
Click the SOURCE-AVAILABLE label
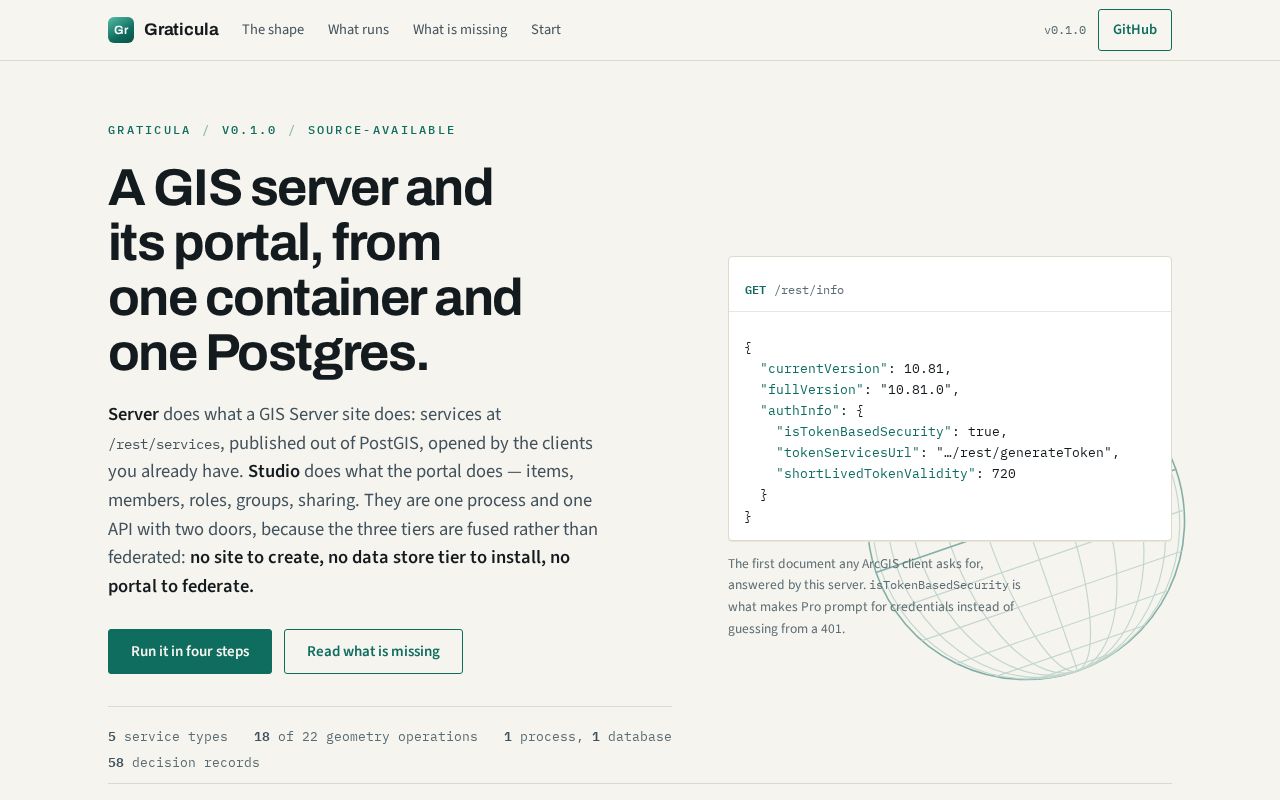pyautogui.click(x=382, y=130)
